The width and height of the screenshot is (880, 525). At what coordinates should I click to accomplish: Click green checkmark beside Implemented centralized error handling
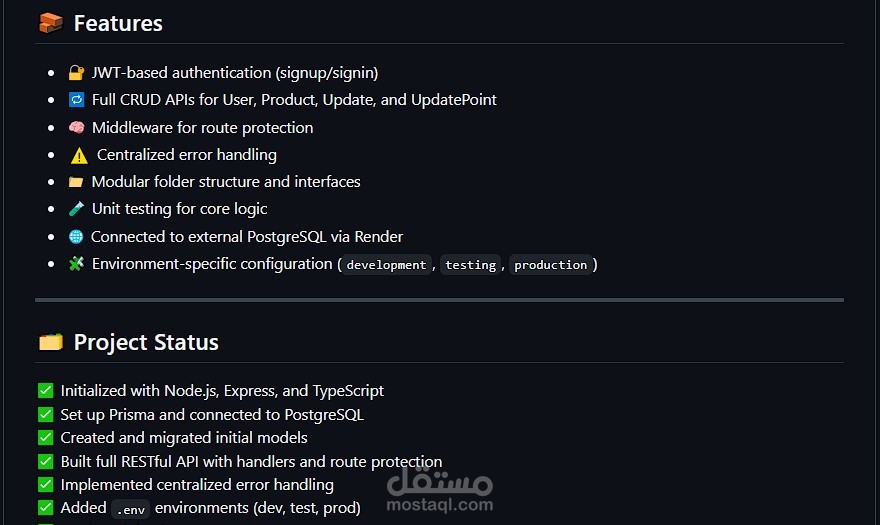pos(45,484)
